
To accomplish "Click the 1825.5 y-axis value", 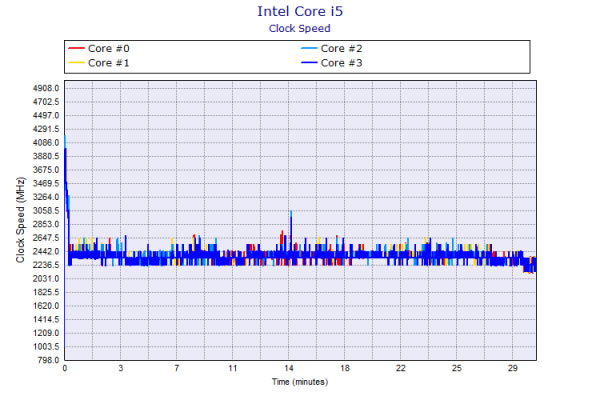I will [x=46, y=292].
